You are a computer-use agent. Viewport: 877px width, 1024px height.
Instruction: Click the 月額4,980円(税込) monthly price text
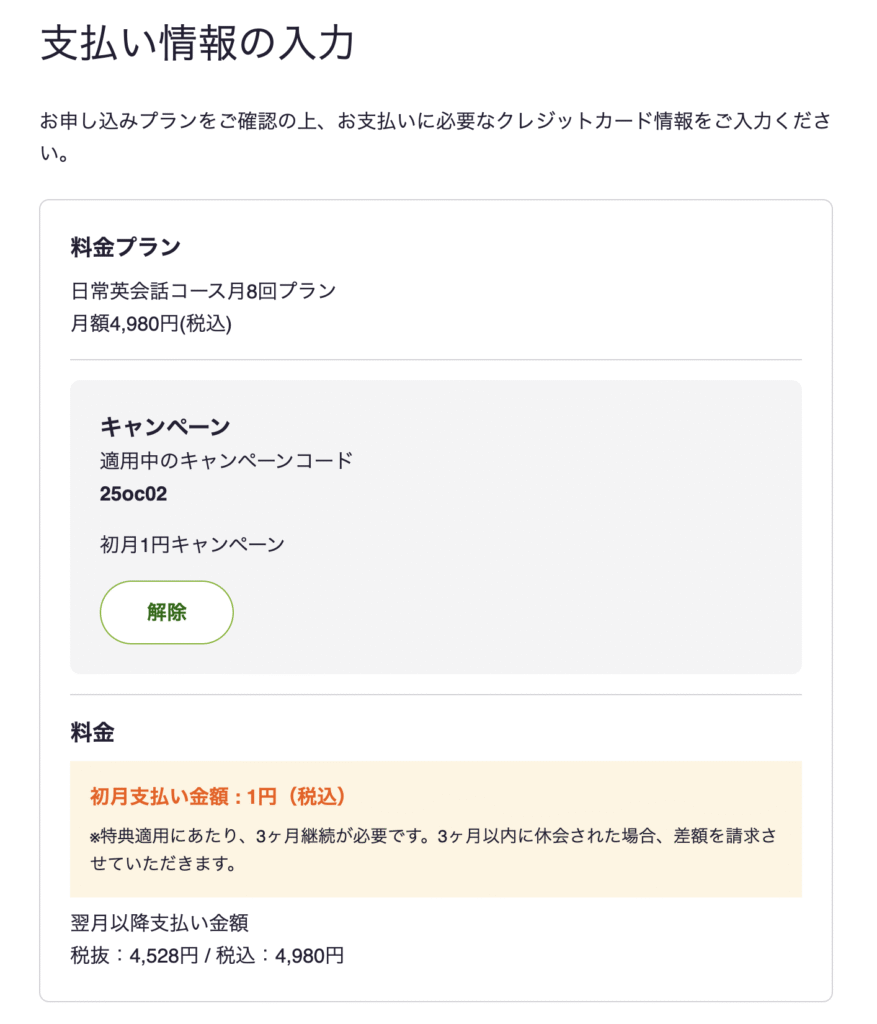point(151,324)
